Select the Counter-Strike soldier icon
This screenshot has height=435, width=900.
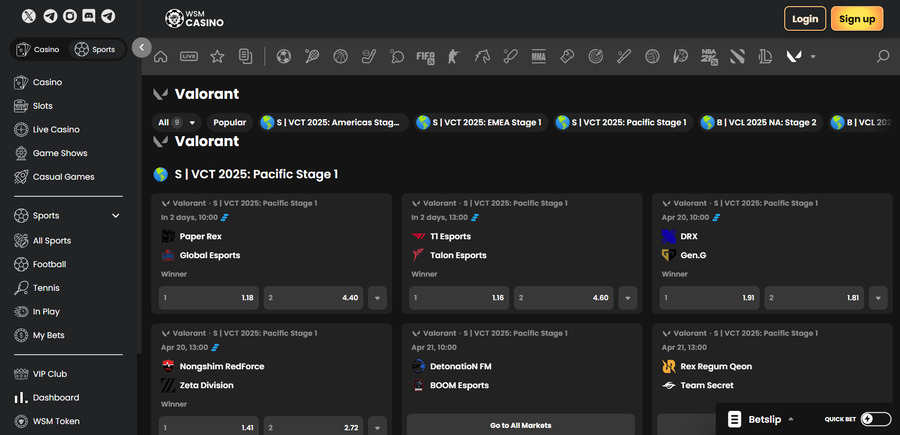(453, 56)
